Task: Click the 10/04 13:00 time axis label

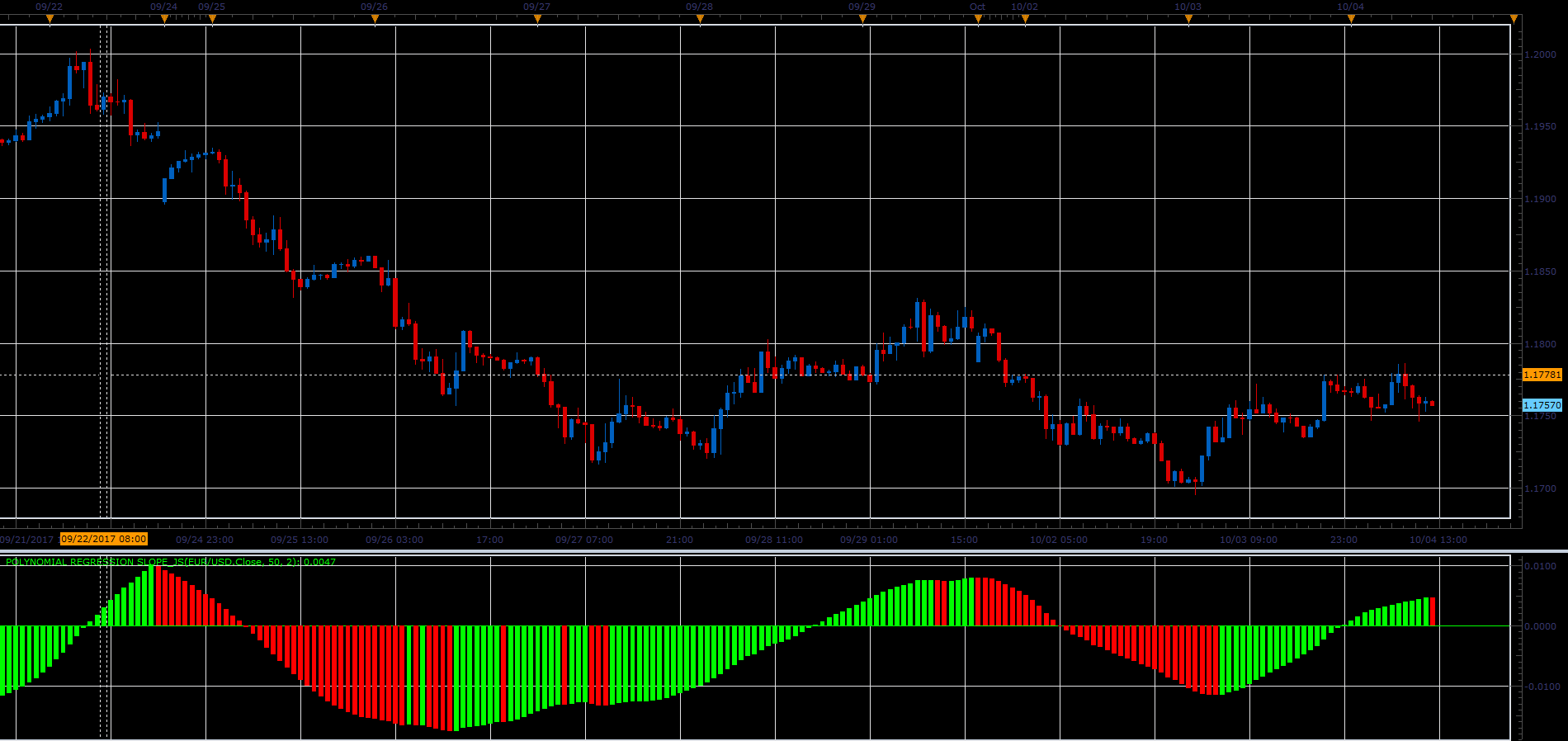Action: (x=1438, y=540)
